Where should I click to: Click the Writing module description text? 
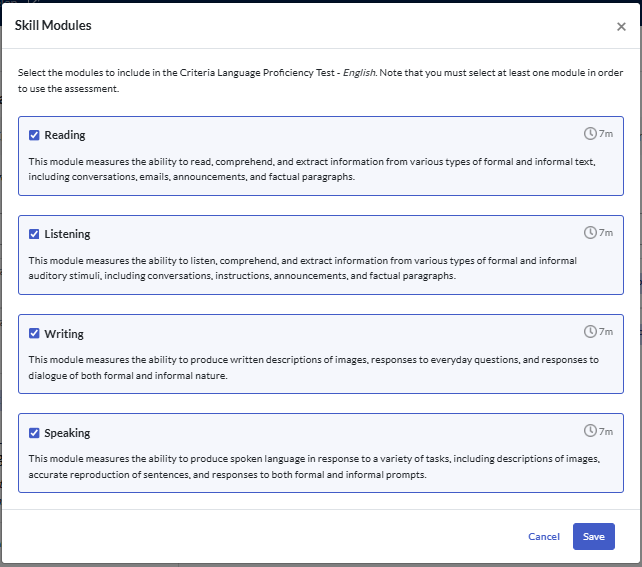click(312, 367)
